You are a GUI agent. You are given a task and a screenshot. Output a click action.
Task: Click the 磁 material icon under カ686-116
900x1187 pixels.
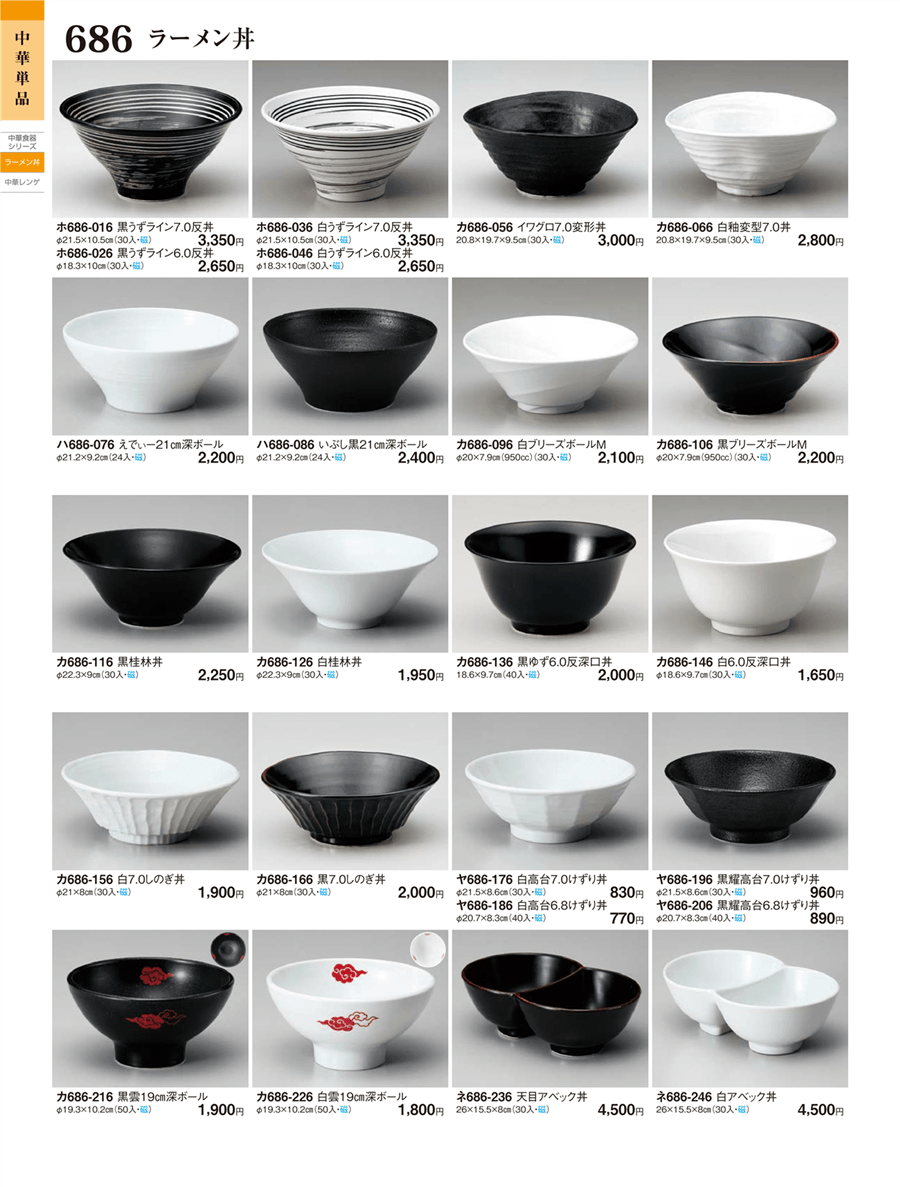click(x=132, y=675)
